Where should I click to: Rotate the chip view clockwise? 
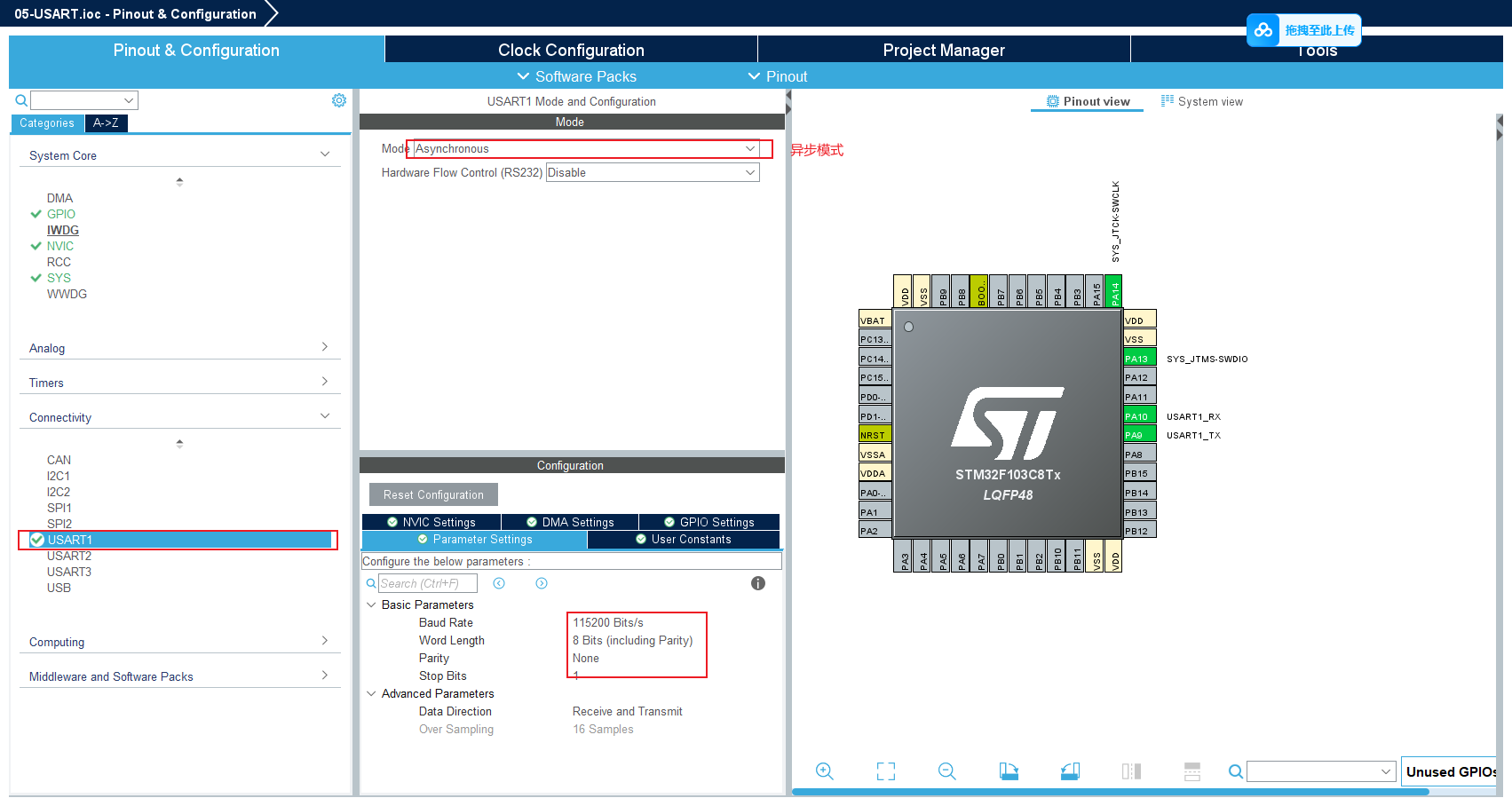click(1009, 771)
